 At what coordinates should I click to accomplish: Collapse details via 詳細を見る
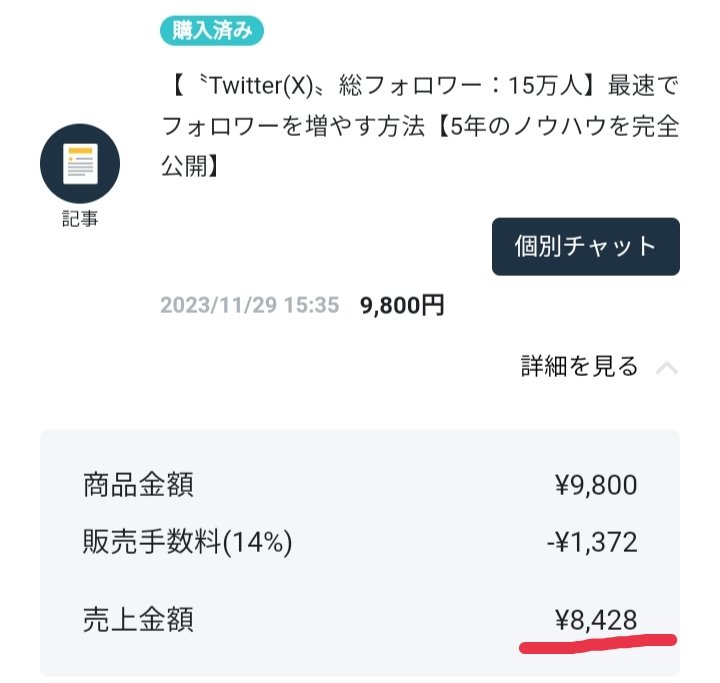point(579,366)
